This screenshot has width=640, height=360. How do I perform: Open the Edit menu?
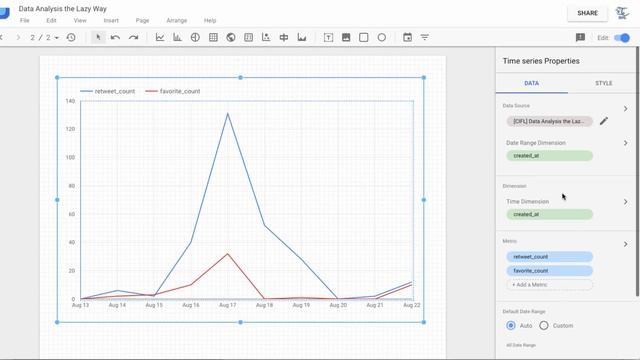pyautogui.click(x=51, y=20)
